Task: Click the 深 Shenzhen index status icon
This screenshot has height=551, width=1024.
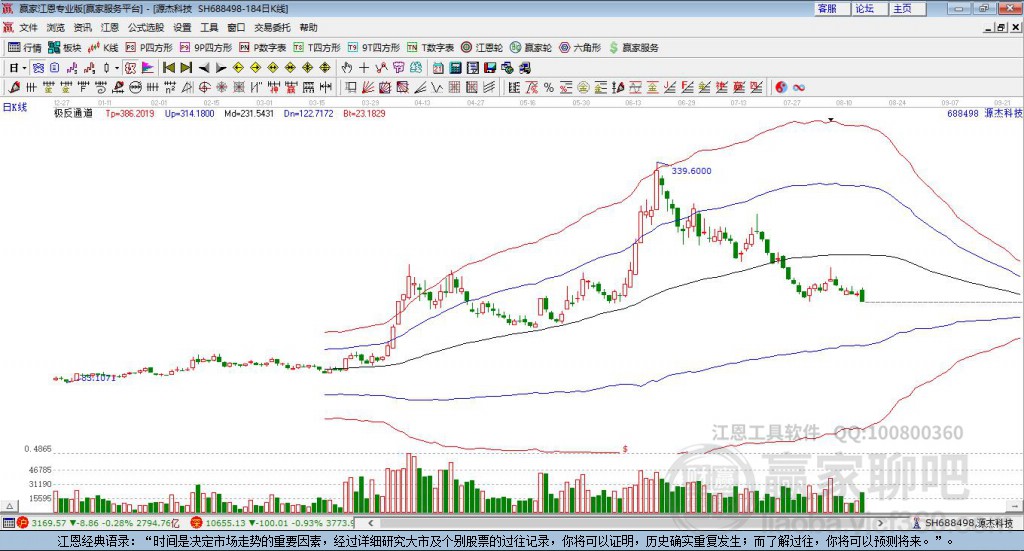Action: (197, 523)
